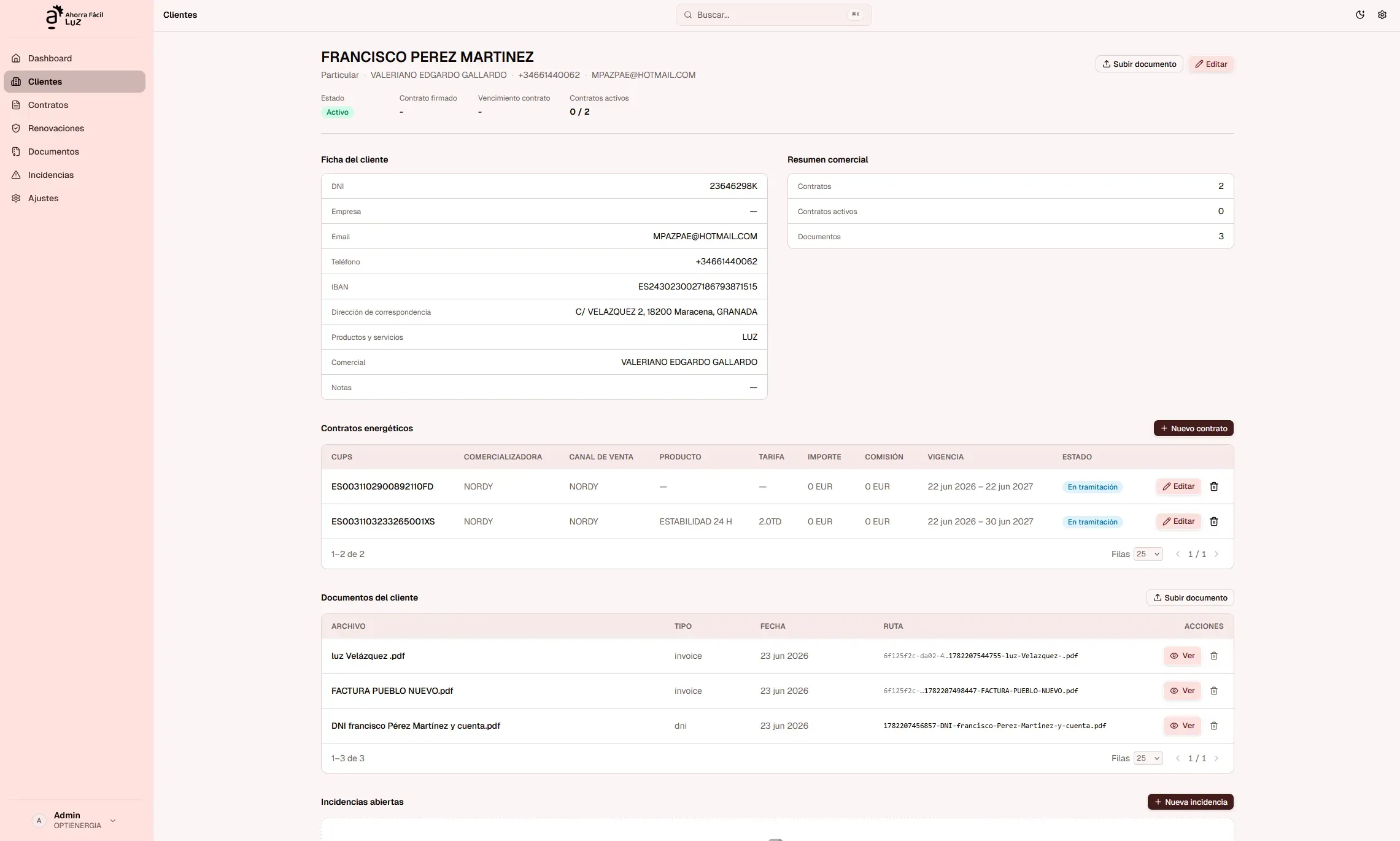The width and height of the screenshot is (1400, 841).
Task: Open Ajustes in sidebar
Action: pyautogui.click(x=74, y=198)
